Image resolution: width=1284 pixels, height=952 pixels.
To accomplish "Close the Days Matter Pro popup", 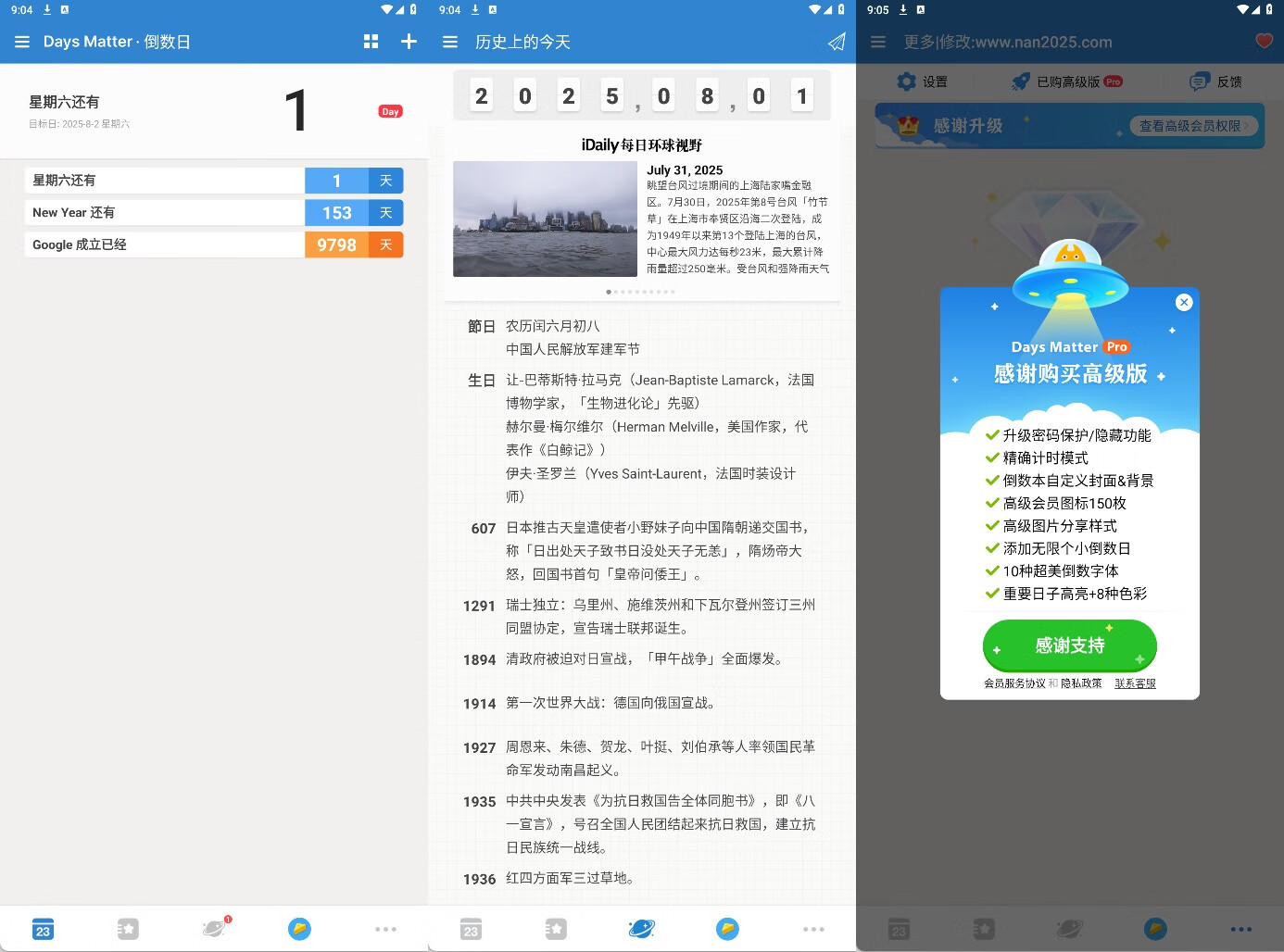I will (x=1184, y=302).
